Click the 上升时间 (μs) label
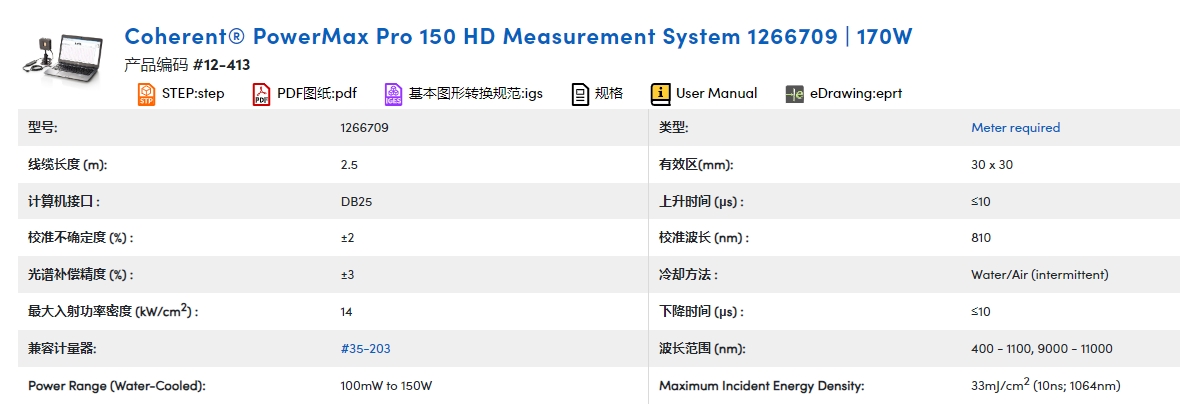The image size is (1180, 405). pos(701,201)
